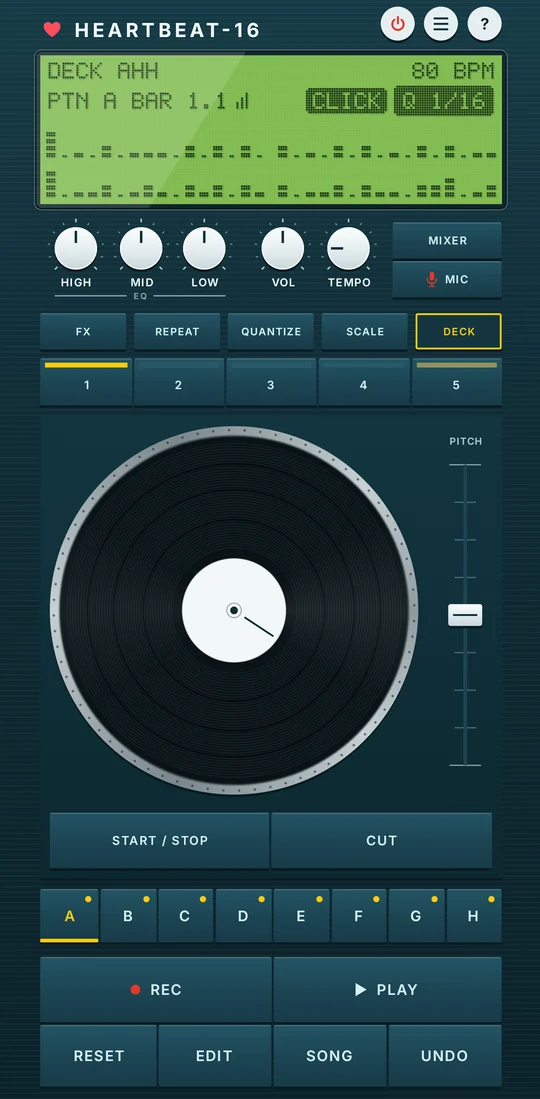Select pattern F
This screenshot has height=1099, width=540.
[358, 916]
